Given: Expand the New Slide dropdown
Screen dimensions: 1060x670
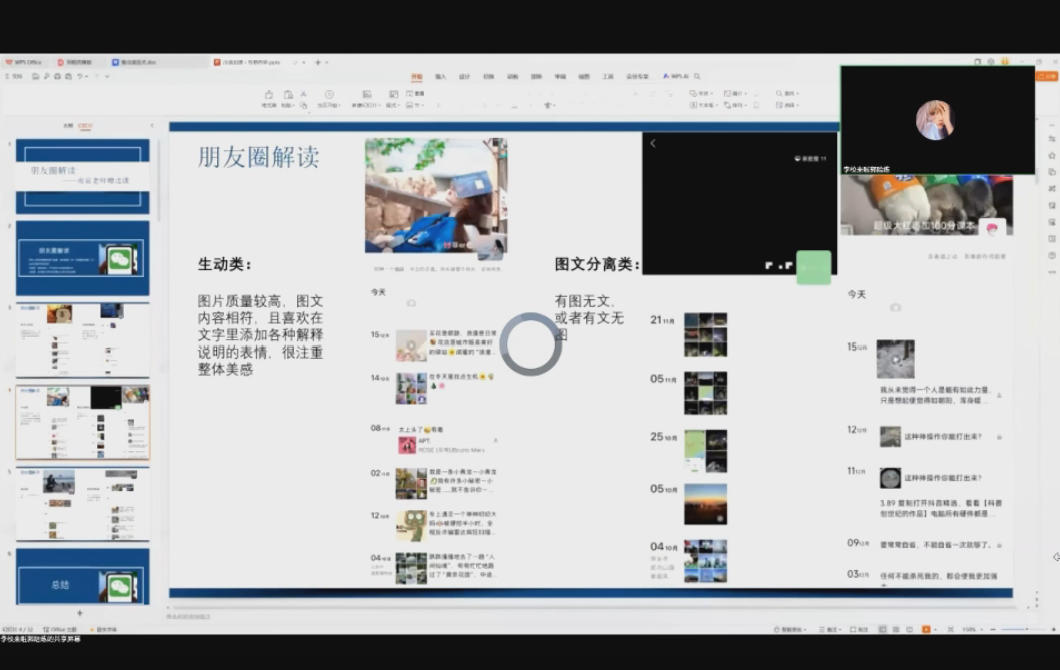Looking at the screenshot, I should (364, 105).
